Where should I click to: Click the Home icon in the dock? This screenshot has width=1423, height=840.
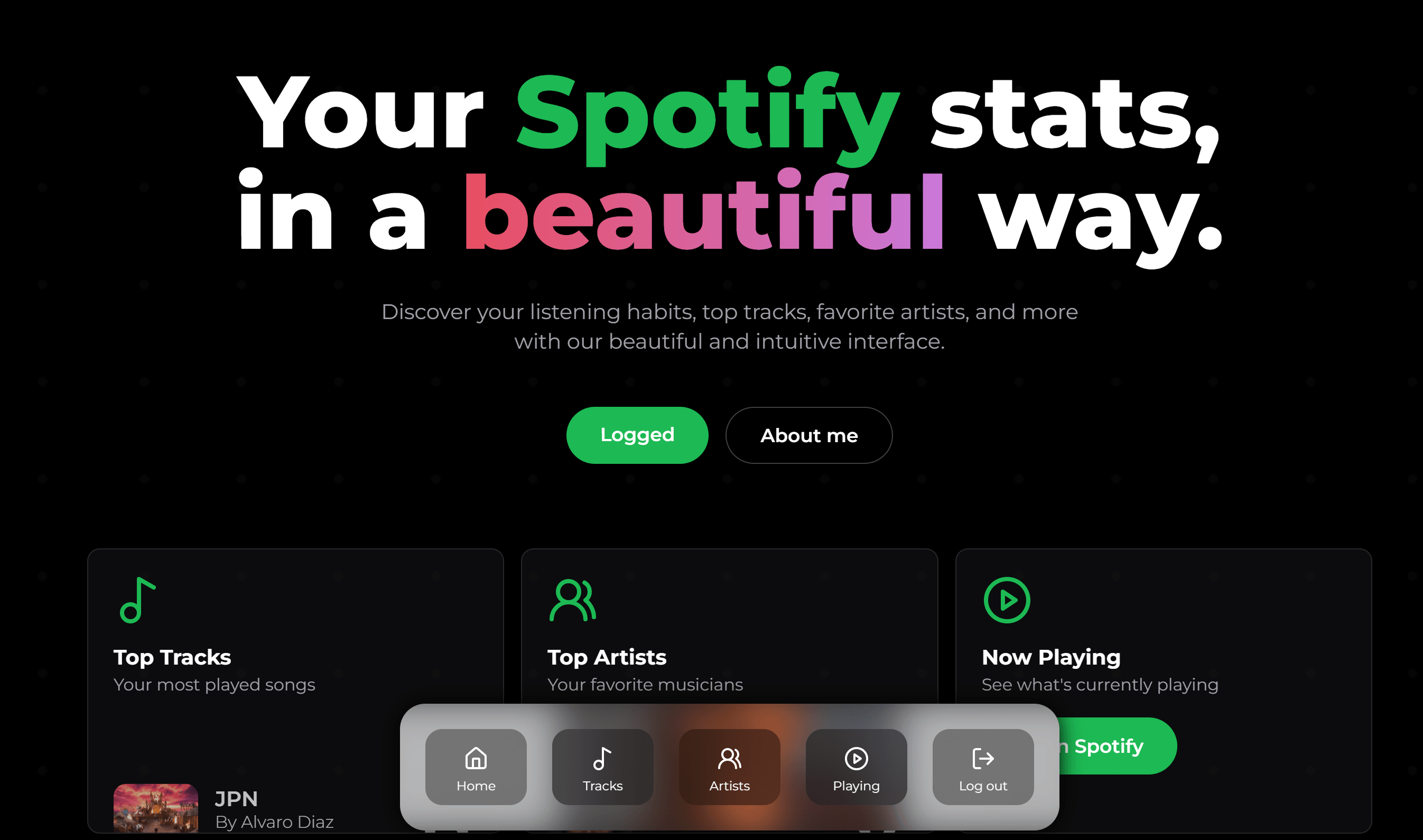click(x=476, y=759)
